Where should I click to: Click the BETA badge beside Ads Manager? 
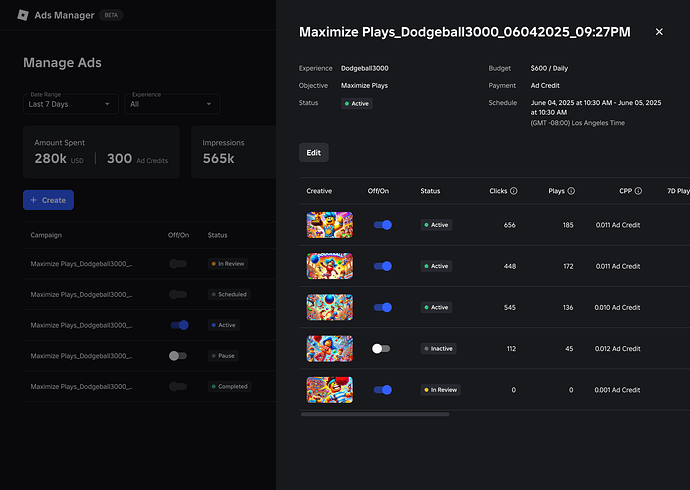pos(111,15)
